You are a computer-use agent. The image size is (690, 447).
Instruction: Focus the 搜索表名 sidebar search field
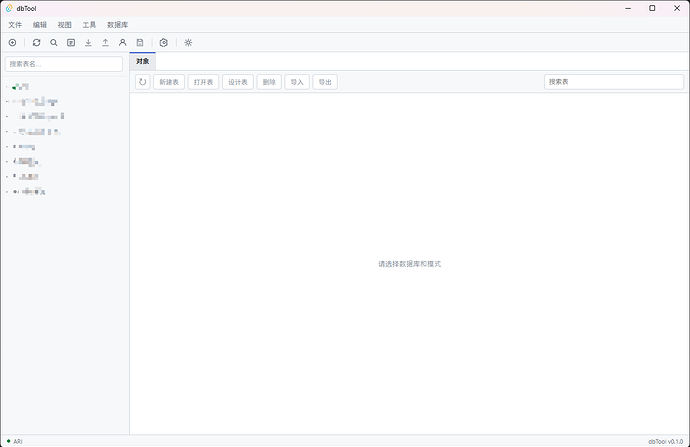pyautogui.click(x=64, y=64)
